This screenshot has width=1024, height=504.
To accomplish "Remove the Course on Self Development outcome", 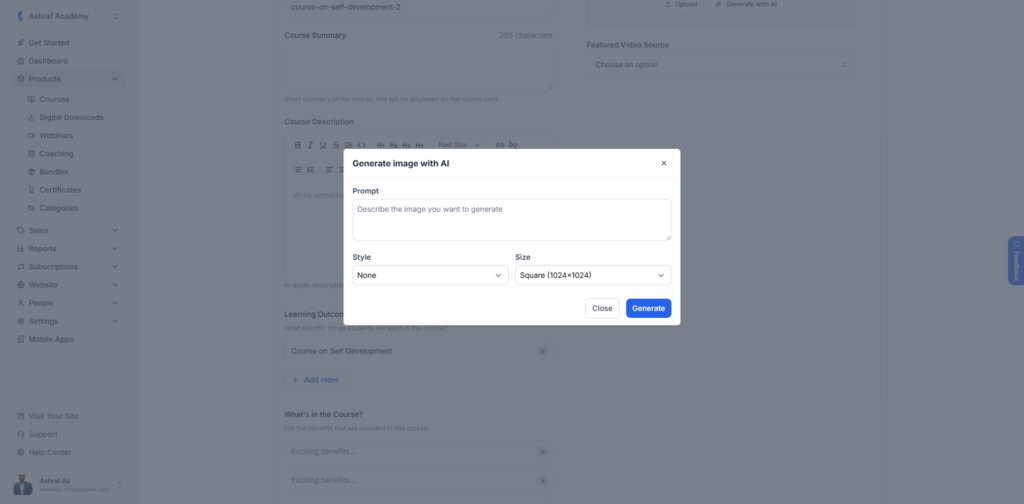I will coord(542,351).
